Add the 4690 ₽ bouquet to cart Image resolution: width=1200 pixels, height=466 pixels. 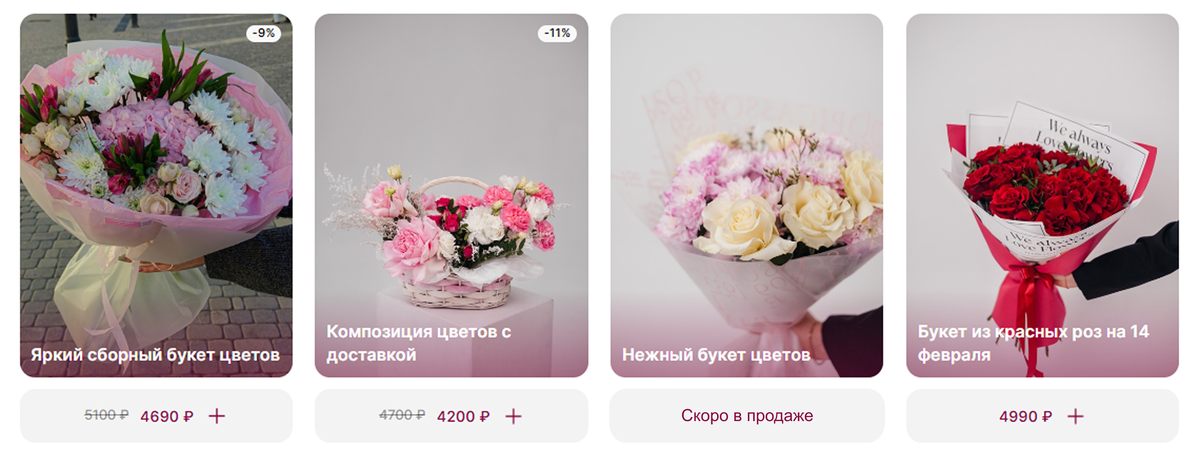coord(217,416)
